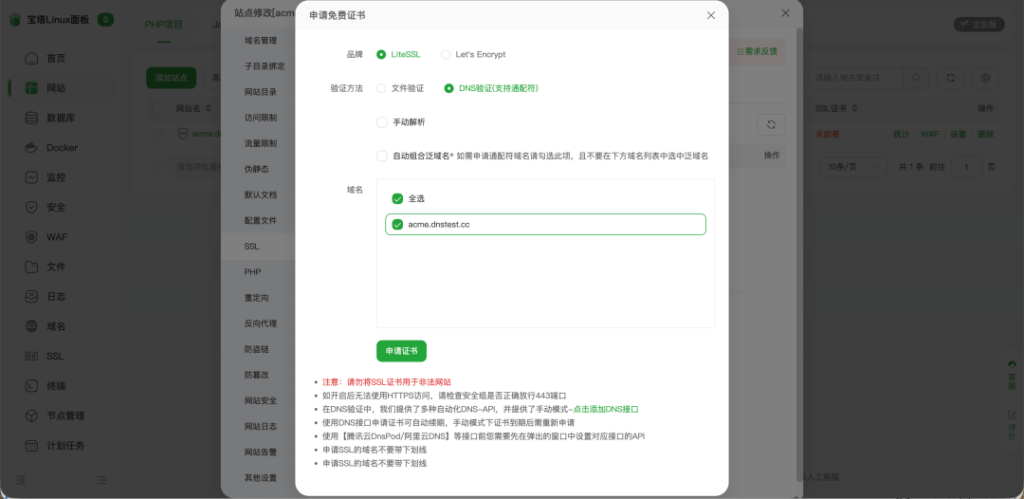Click the 首页 home icon in sidebar
The height and width of the screenshot is (499, 1024).
(x=31, y=58)
